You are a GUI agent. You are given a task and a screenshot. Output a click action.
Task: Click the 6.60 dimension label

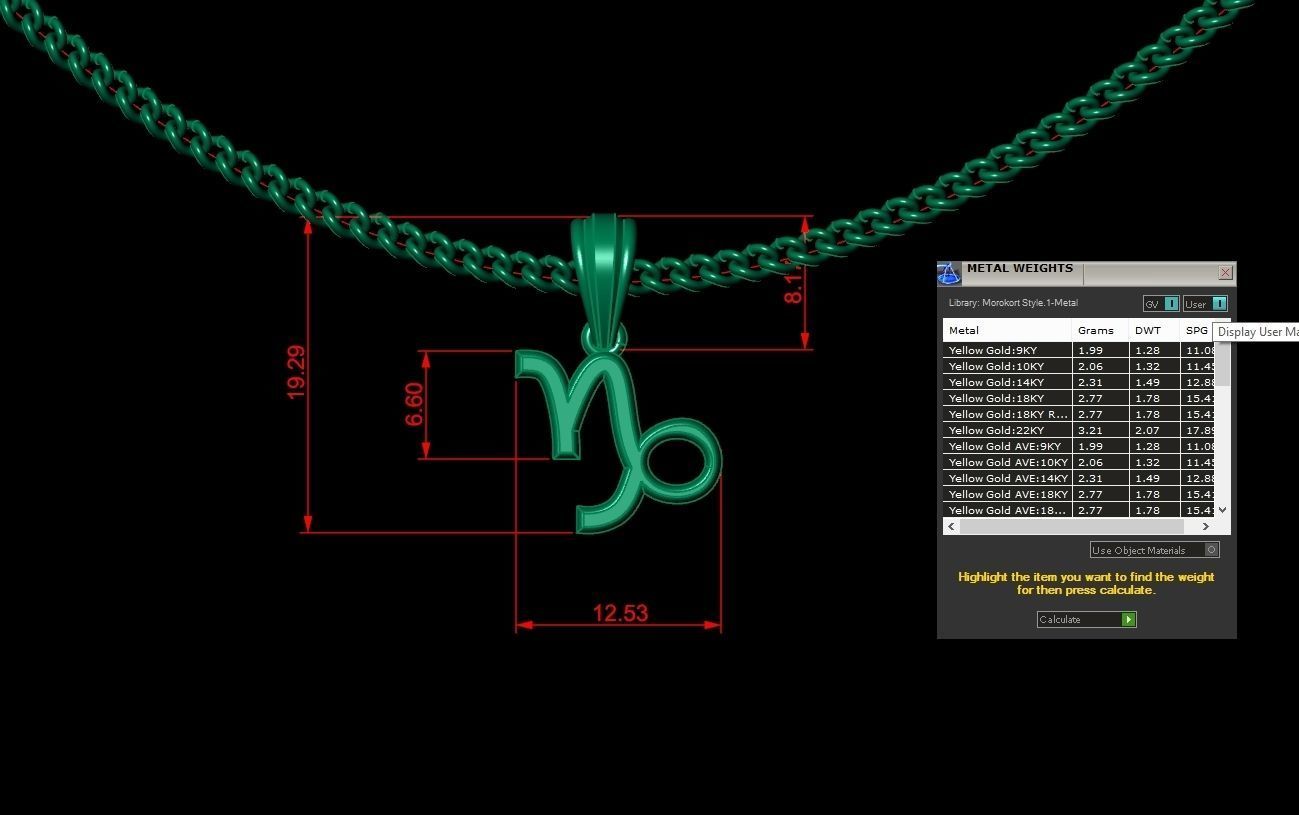pos(415,404)
